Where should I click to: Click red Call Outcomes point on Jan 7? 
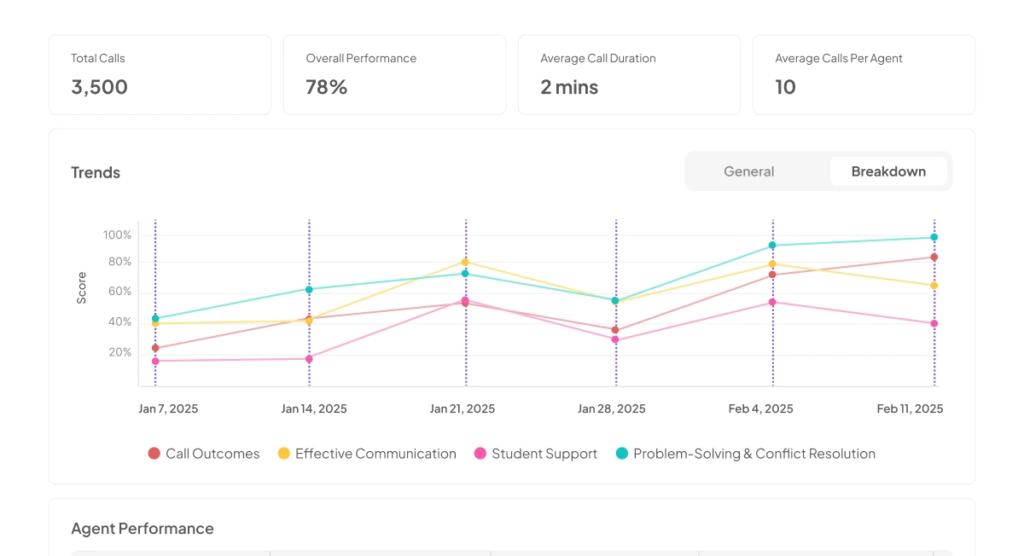155,348
